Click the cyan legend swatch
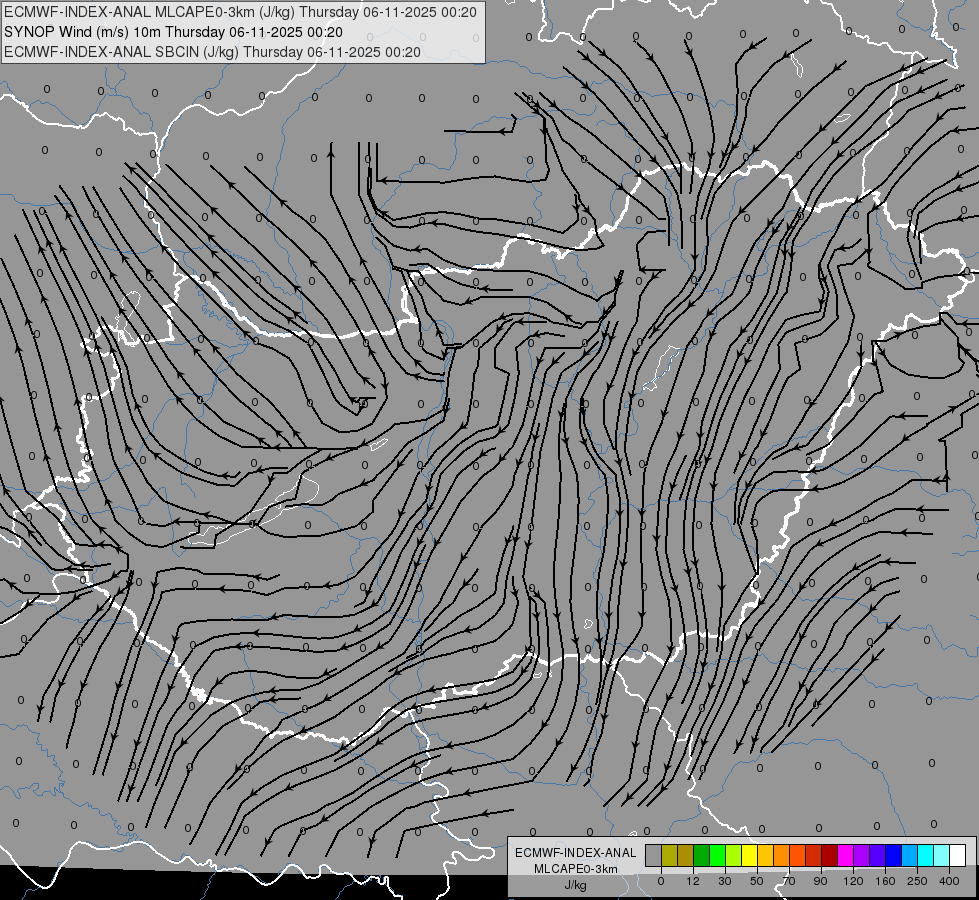Viewport: 979px width, 900px height. click(x=926, y=855)
